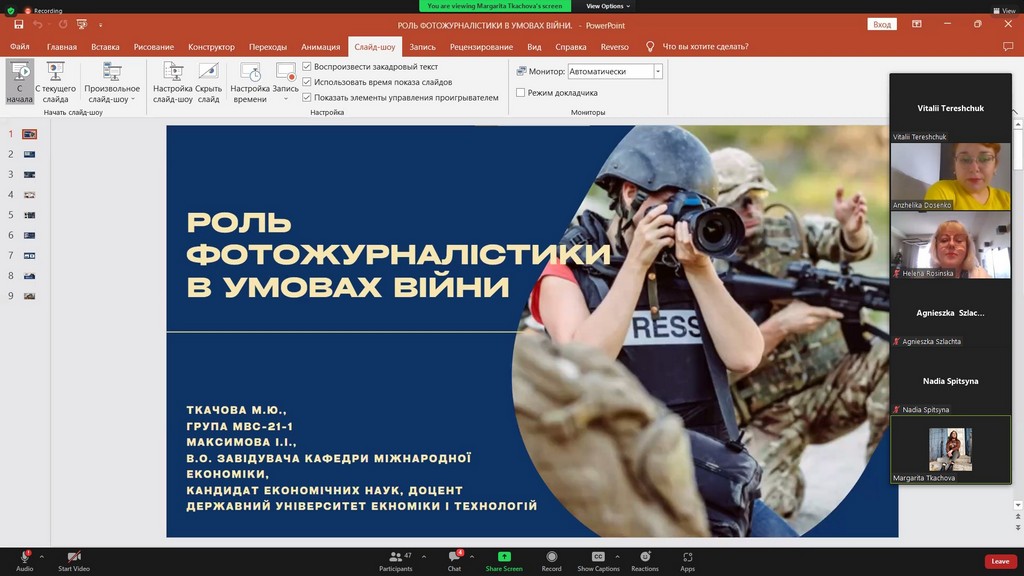This screenshot has width=1024, height=576.
Task: Toggle 'Воспроизвести закадровый текст' checkbox
Action: coord(307,67)
